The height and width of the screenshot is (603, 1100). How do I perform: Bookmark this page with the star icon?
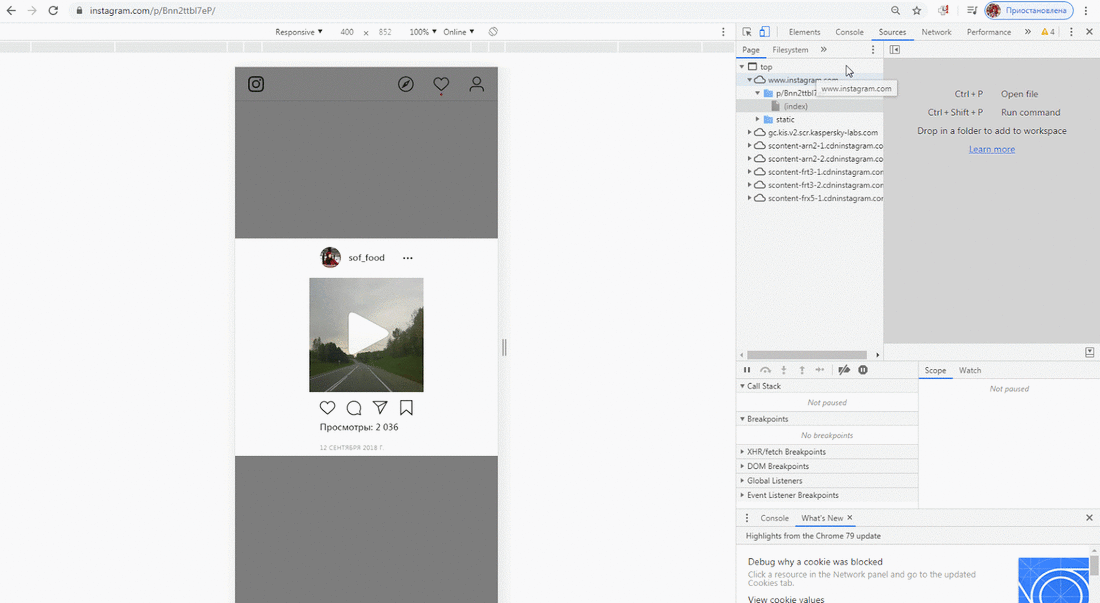click(x=916, y=11)
